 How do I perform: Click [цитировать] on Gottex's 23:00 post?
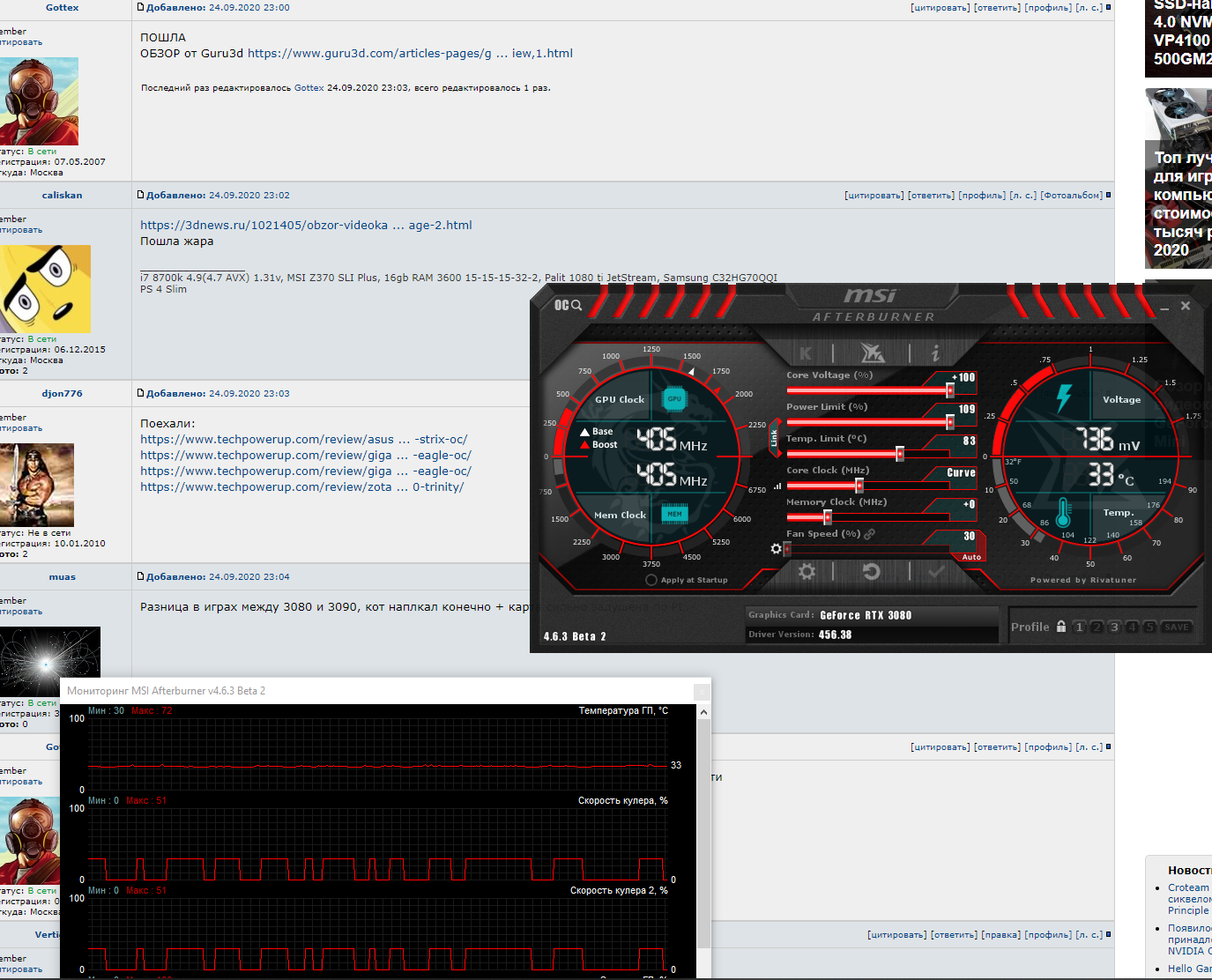click(x=941, y=8)
